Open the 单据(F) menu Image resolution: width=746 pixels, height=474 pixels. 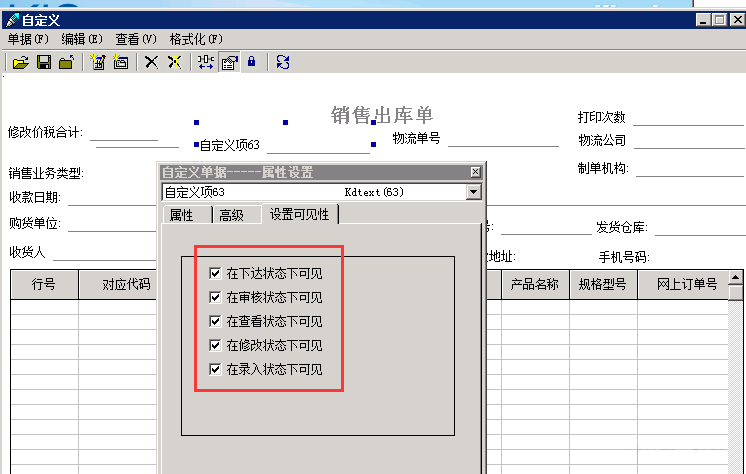coord(28,39)
